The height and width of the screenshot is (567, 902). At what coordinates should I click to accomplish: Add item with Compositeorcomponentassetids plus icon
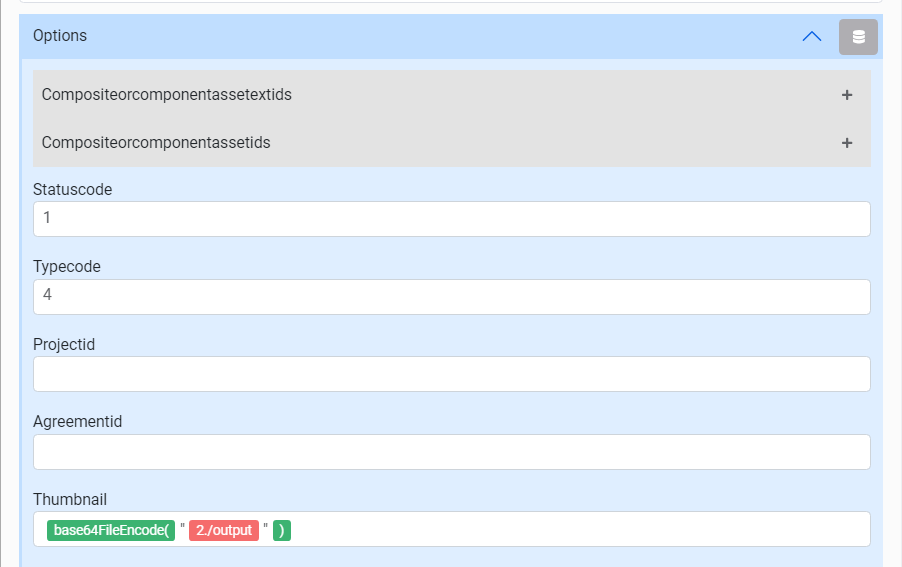(847, 143)
